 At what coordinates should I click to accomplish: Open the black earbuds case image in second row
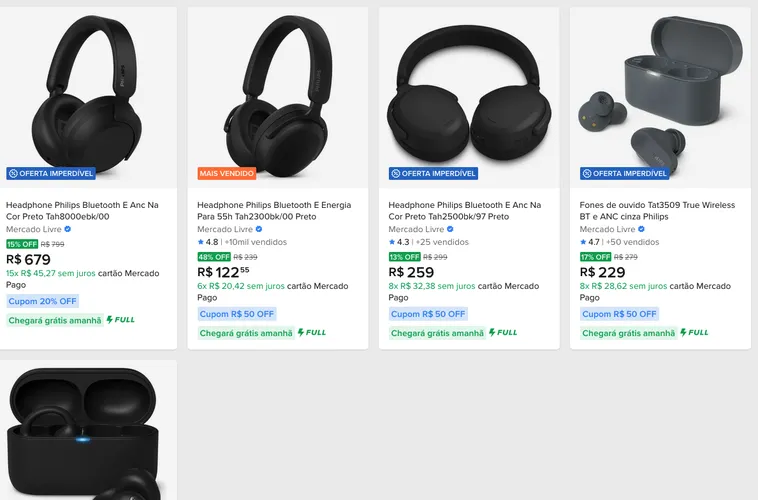[x=88, y=430]
